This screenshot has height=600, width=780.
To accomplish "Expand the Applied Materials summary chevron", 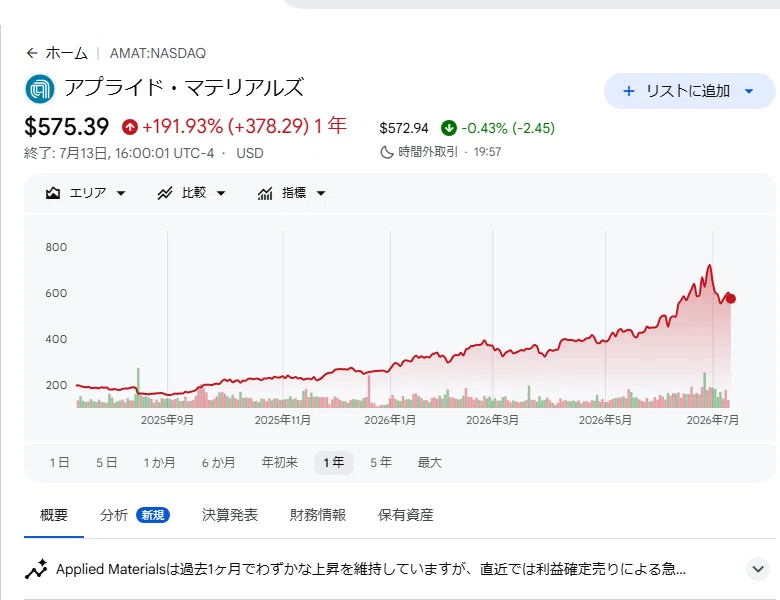I will coord(758,569).
